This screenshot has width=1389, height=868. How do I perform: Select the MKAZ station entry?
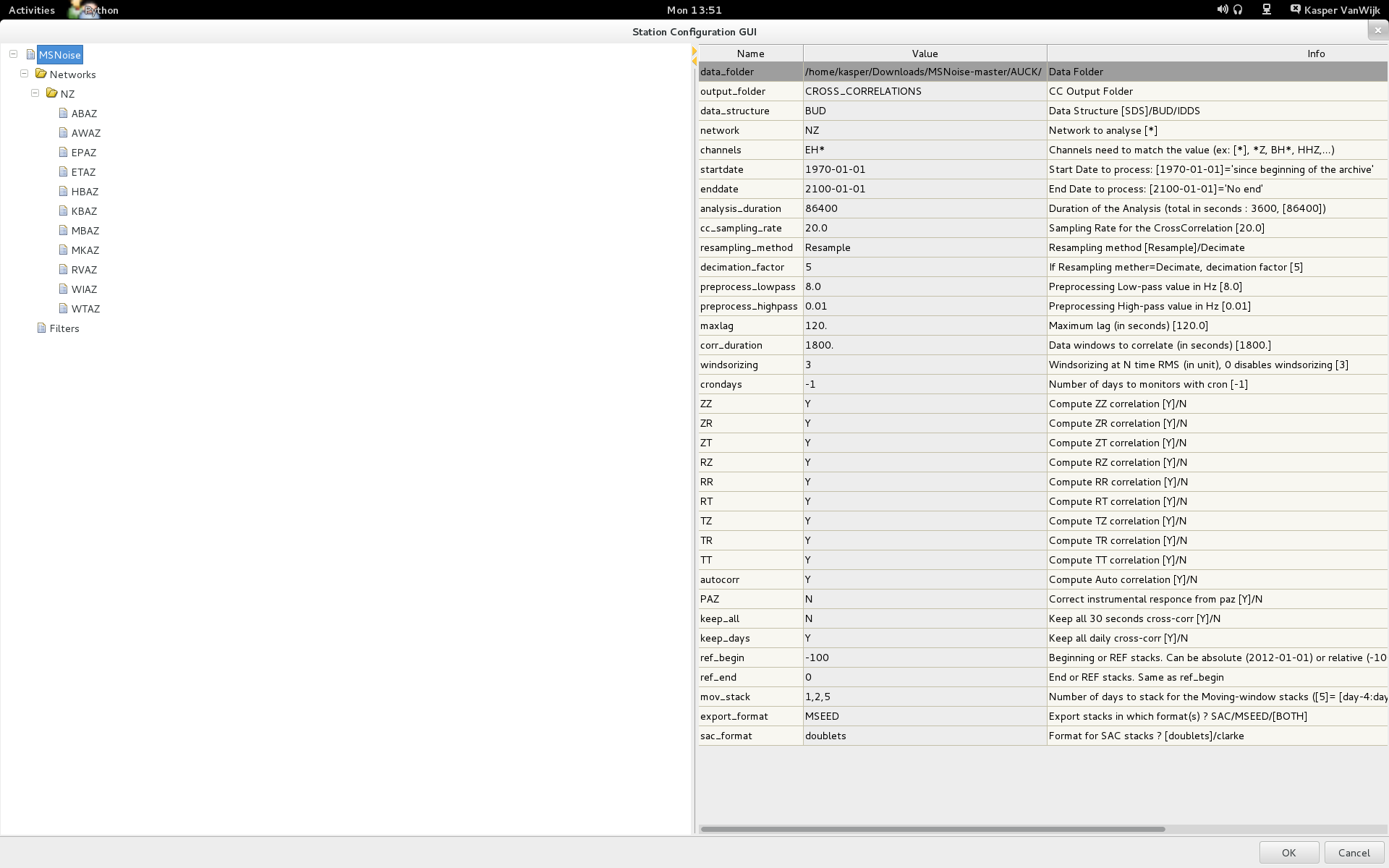[x=85, y=250]
